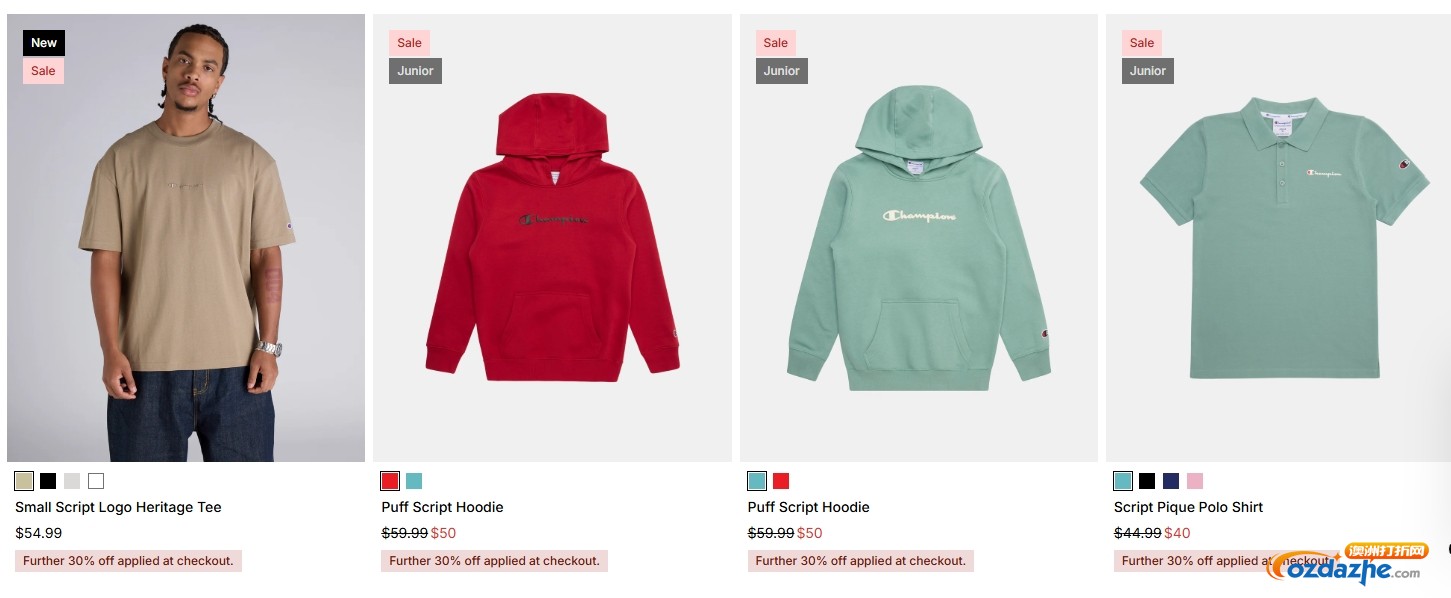This screenshot has width=1451, height=598.
Task: Click the New badge on Heritage Tee
Action: tap(44, 42)
